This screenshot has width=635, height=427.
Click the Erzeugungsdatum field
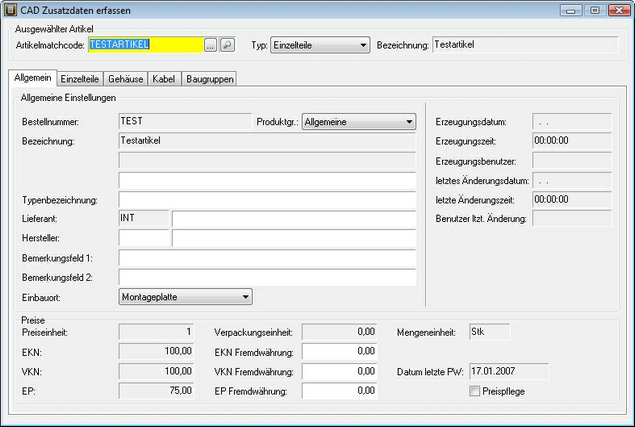(572, 122)
